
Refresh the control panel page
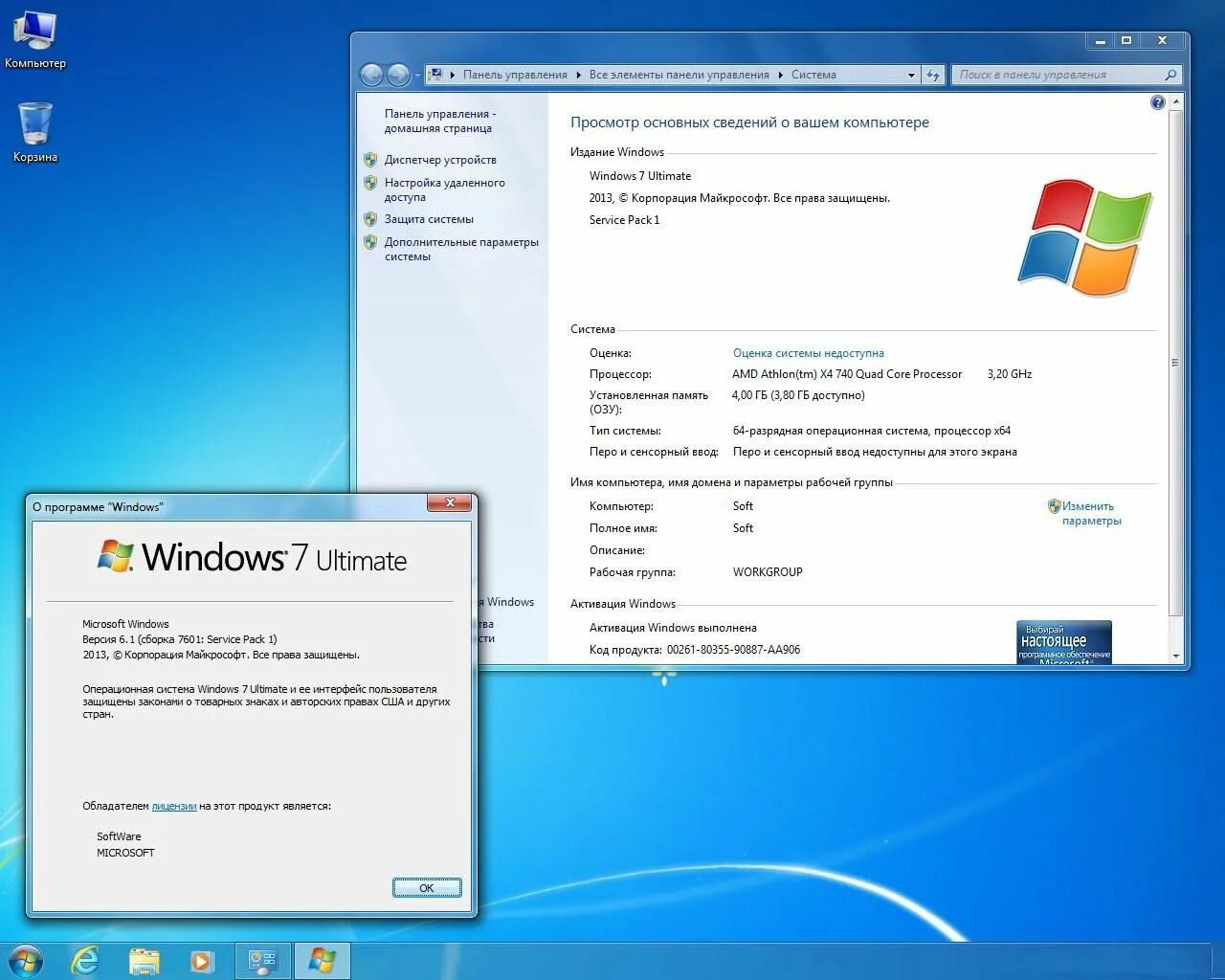pos(933,75)
